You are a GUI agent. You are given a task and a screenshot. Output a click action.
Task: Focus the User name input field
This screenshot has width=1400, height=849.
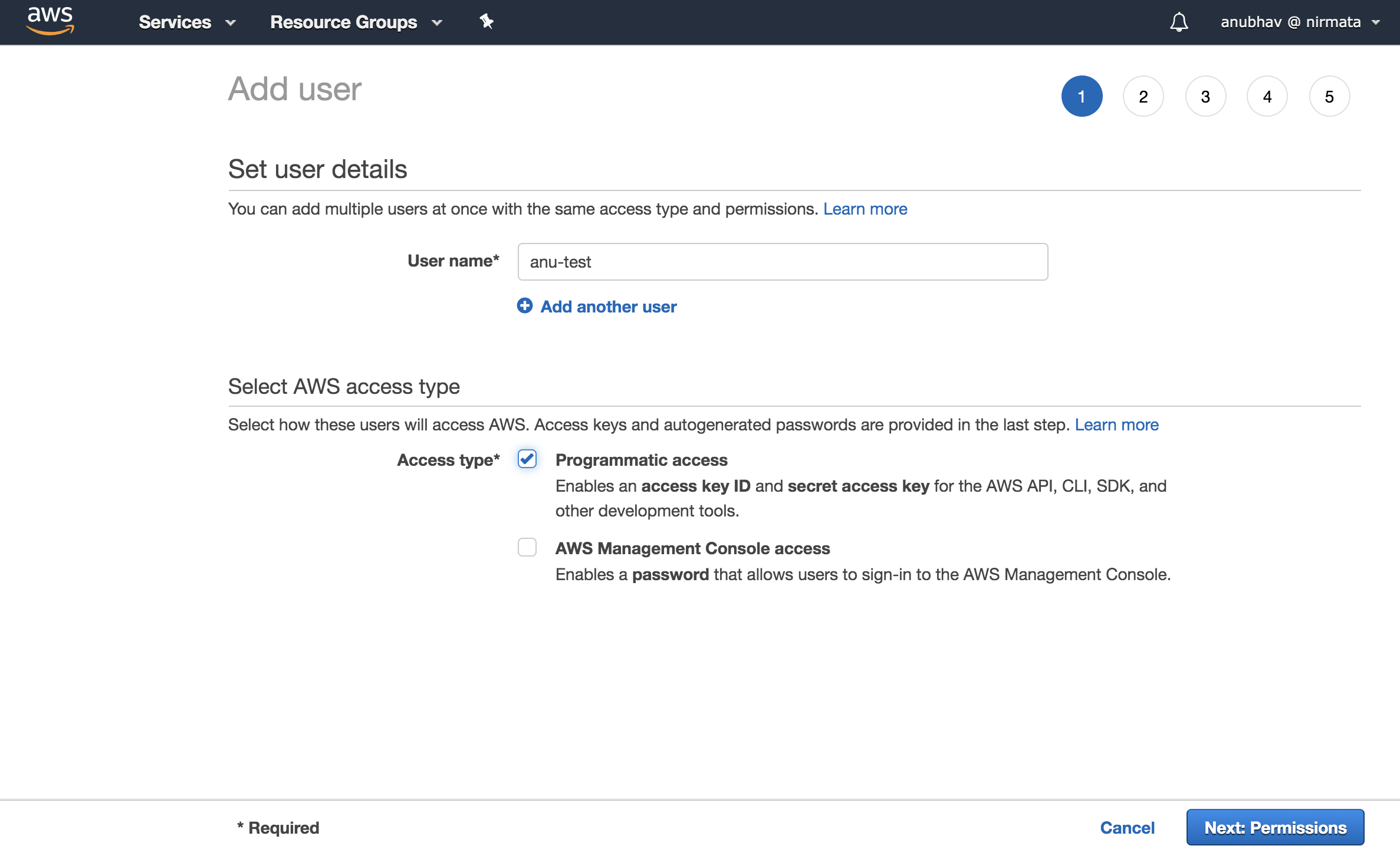[x=783, y=262]
